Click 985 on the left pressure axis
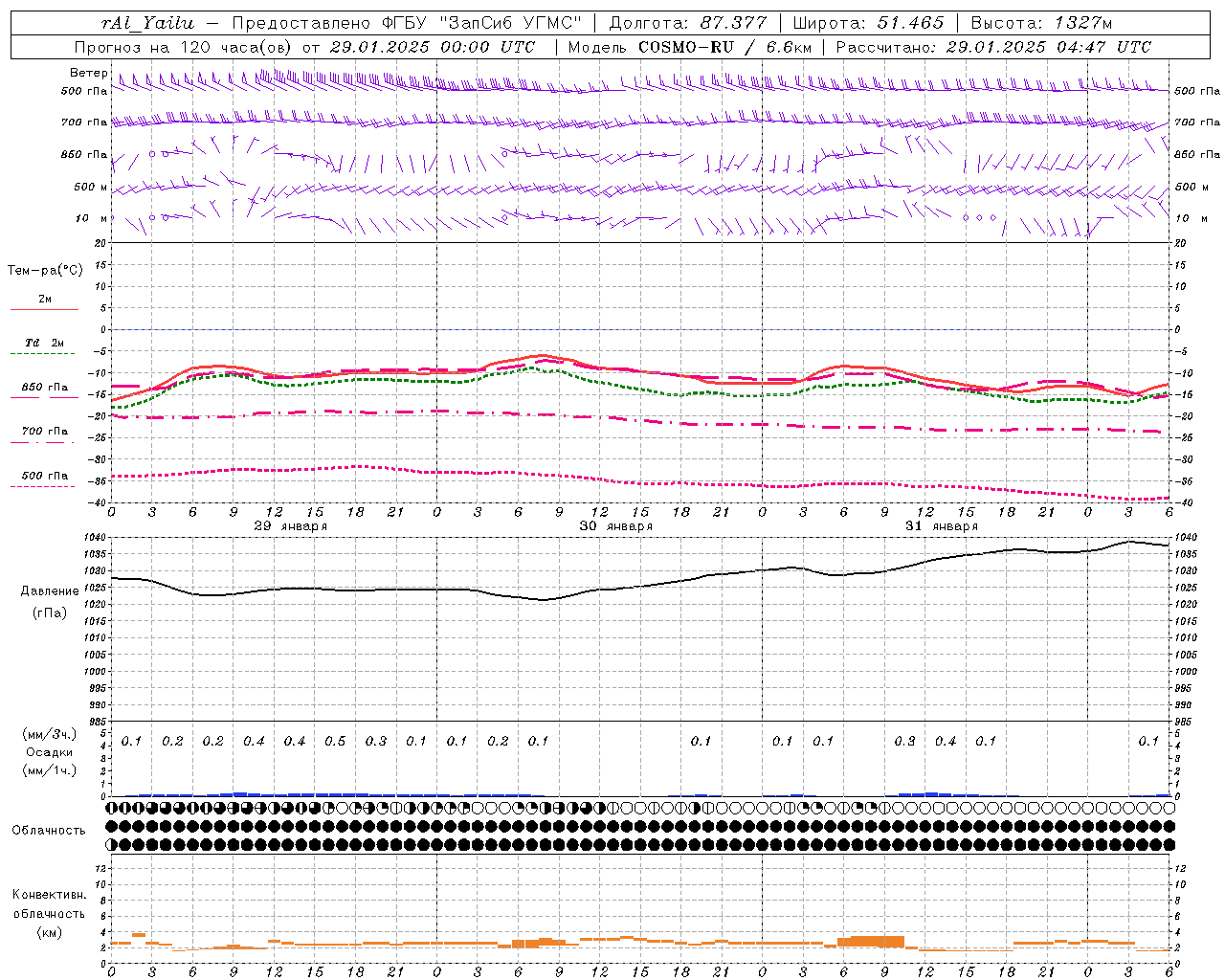Image resolution: width=1225 pixels, height=980 pixels. [x=99, y=722]
